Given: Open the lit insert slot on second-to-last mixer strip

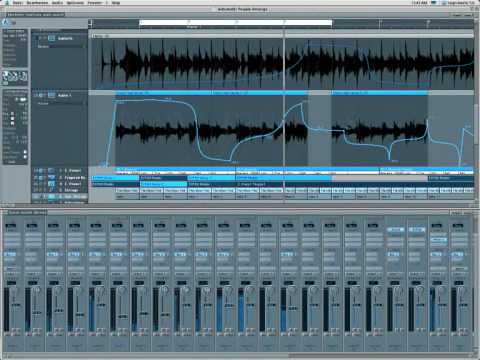Looking at the screenshot, I should tap(438, 240).
